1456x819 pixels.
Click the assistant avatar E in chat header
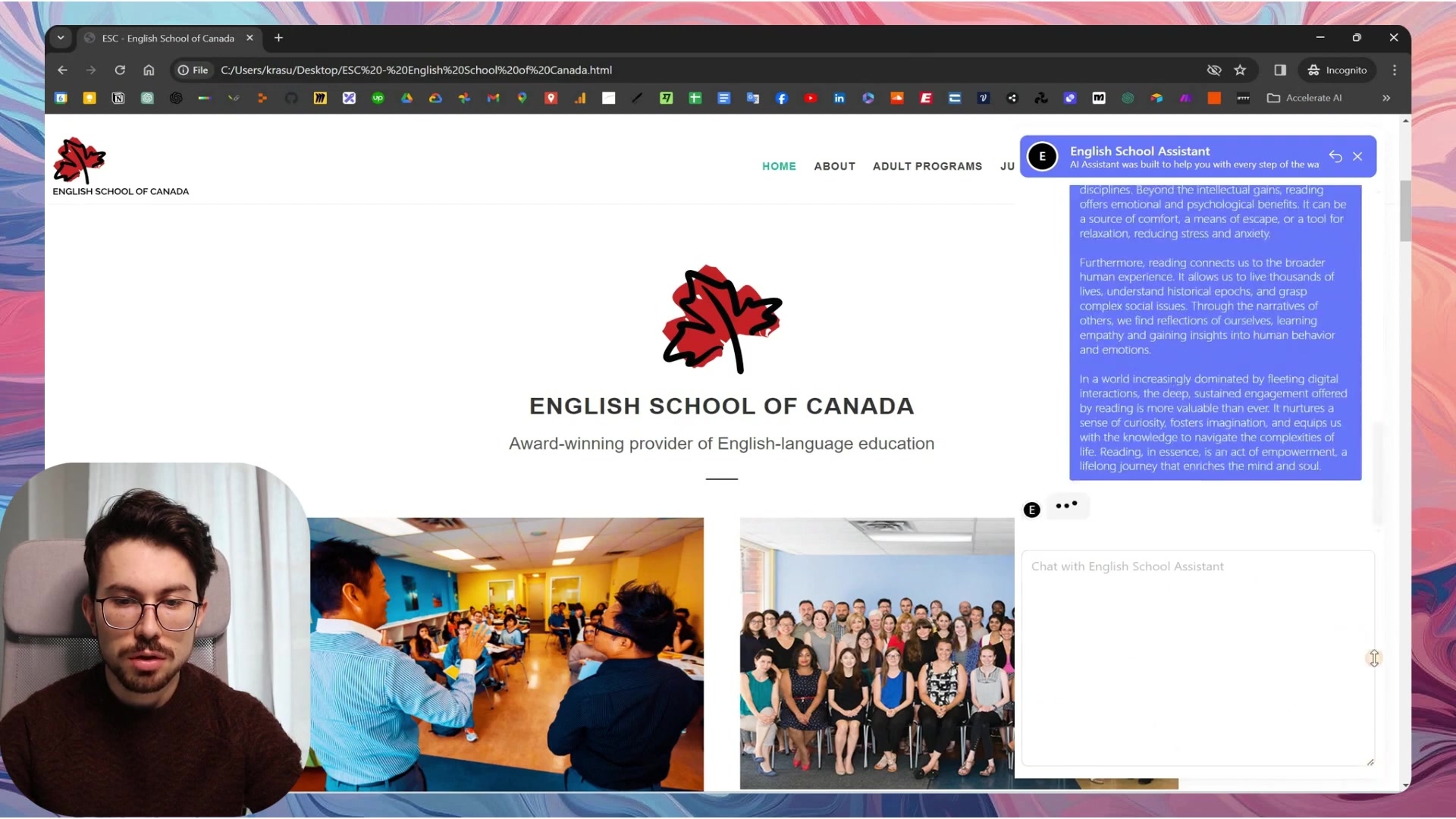coord(1042,156)
